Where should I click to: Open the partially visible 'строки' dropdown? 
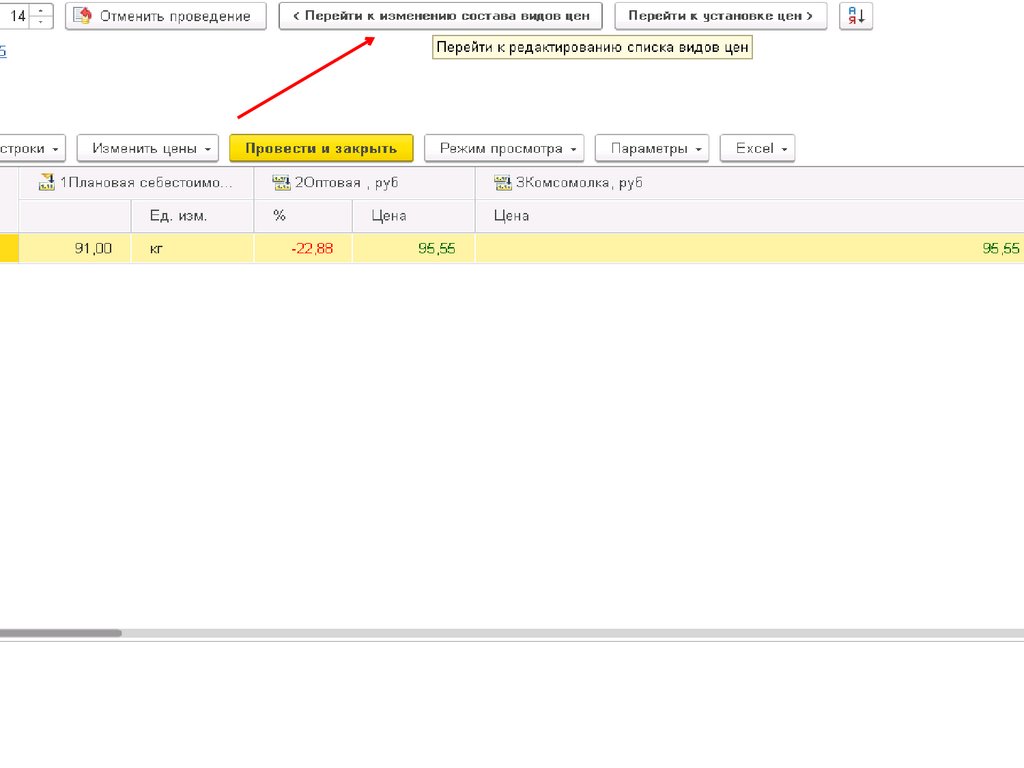pyautogui.click(x=32, y=148)
